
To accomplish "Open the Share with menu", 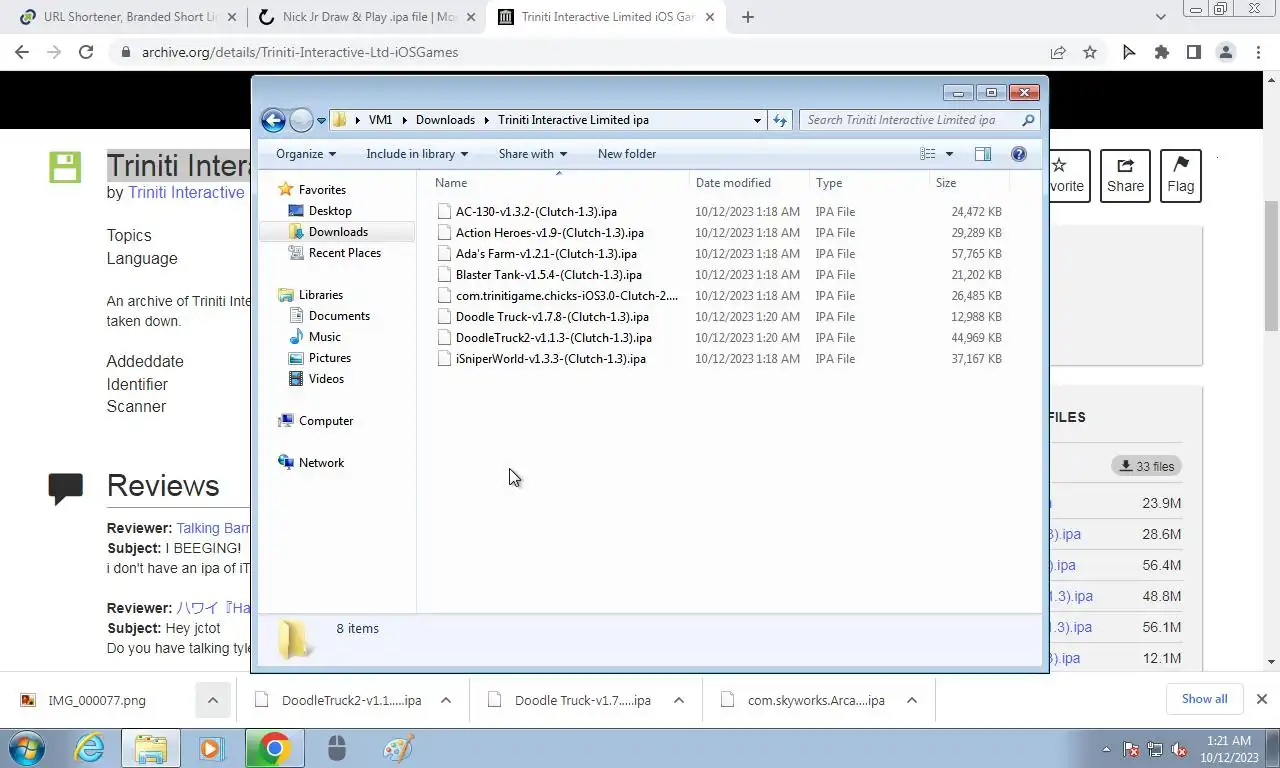I will pyautogui.click(x=533, y=154).
